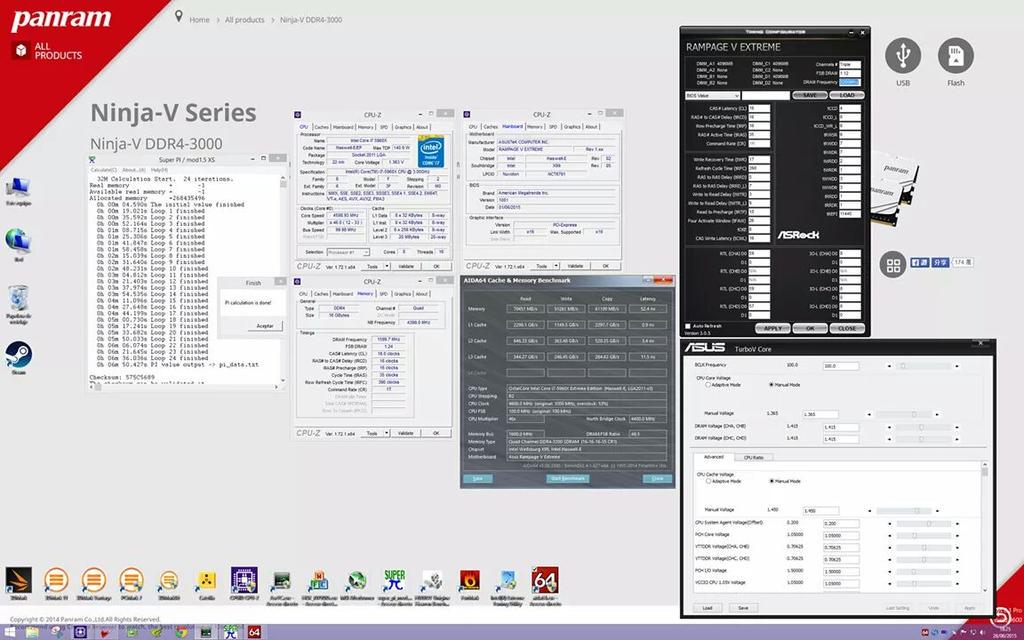Launch the Super Pi desktop shortcut
The width and height of the screenshot is (1024, 640).
coord(394,580)
